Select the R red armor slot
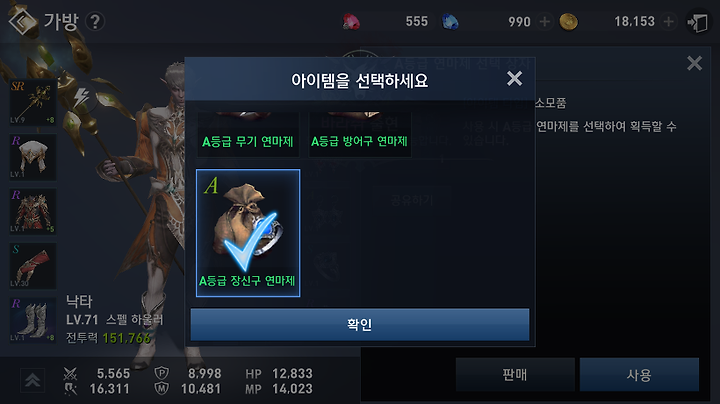720x404 pixels. click(33, 211)
